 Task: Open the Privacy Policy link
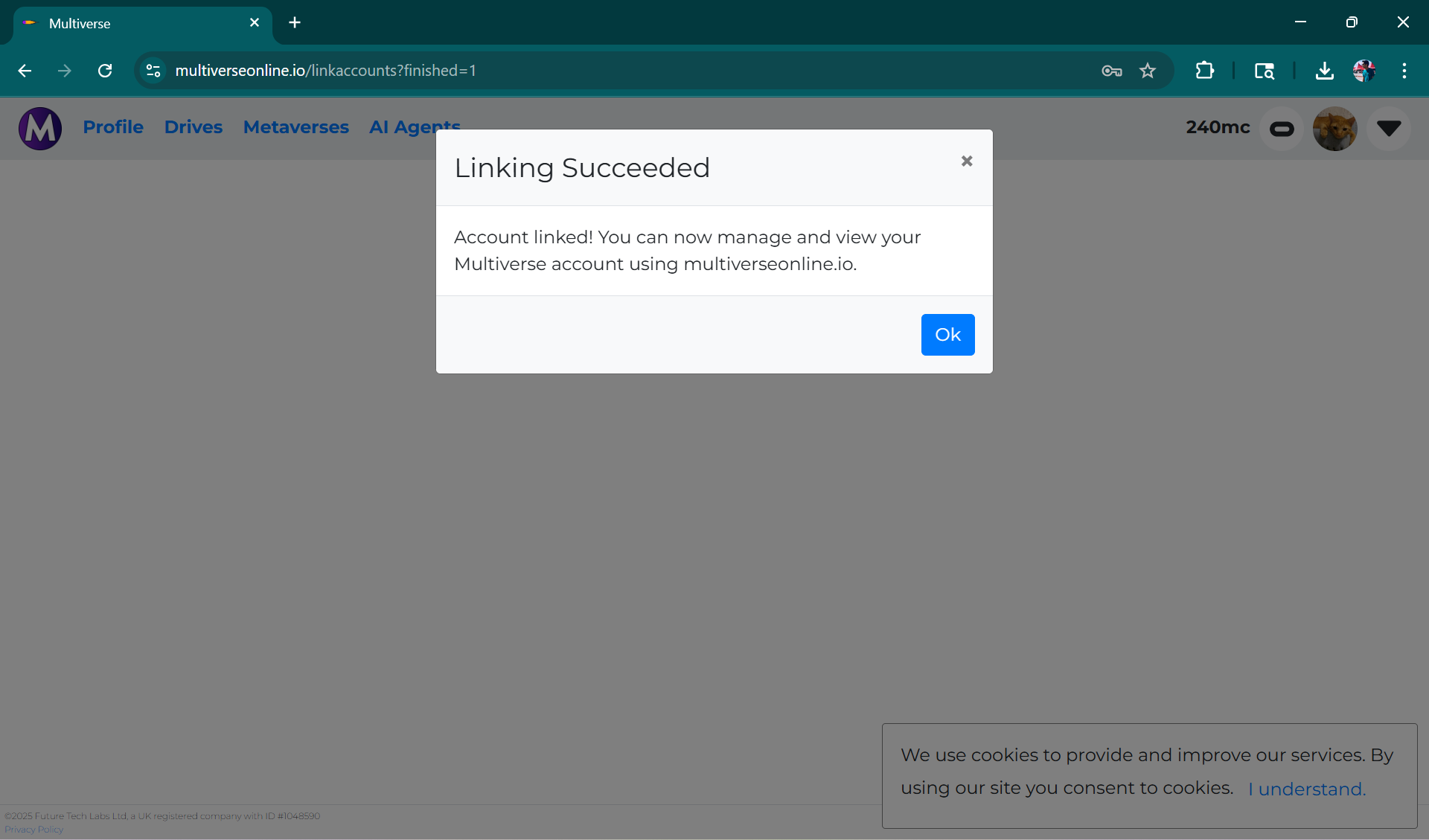click(x=34, y=830)
